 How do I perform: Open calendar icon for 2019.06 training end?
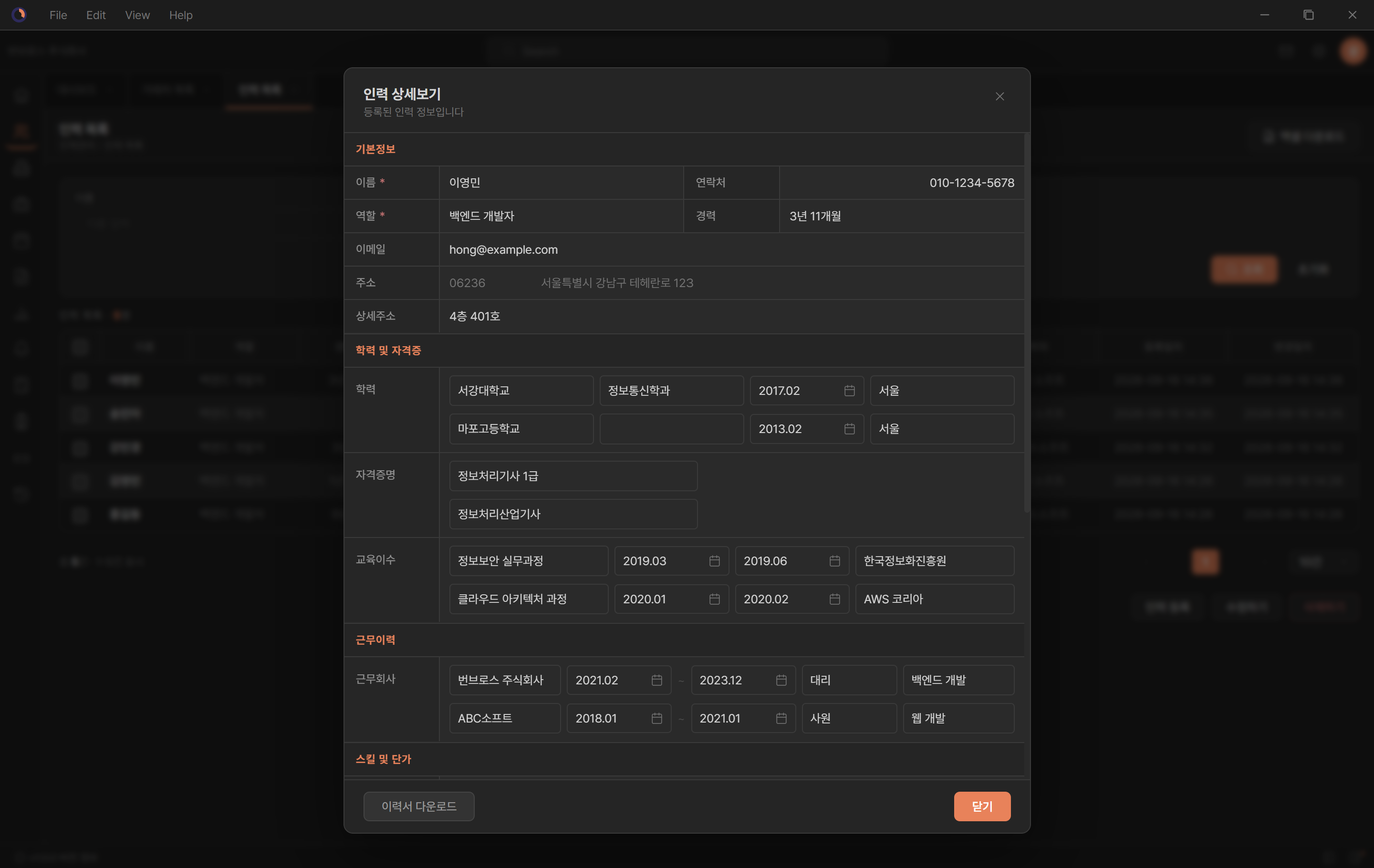point(834,561)
